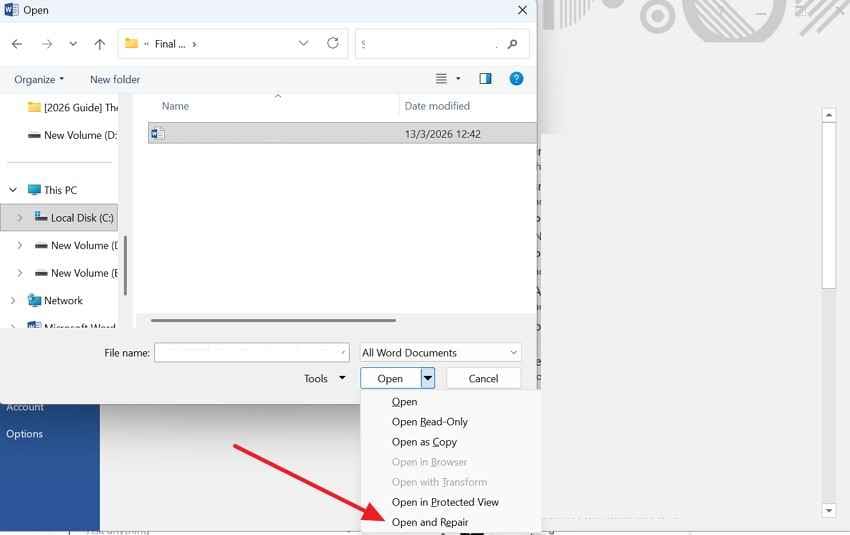Go up one folder level
Screen dimensions: 850x535
pyautogui.click(x=99, y=44)
